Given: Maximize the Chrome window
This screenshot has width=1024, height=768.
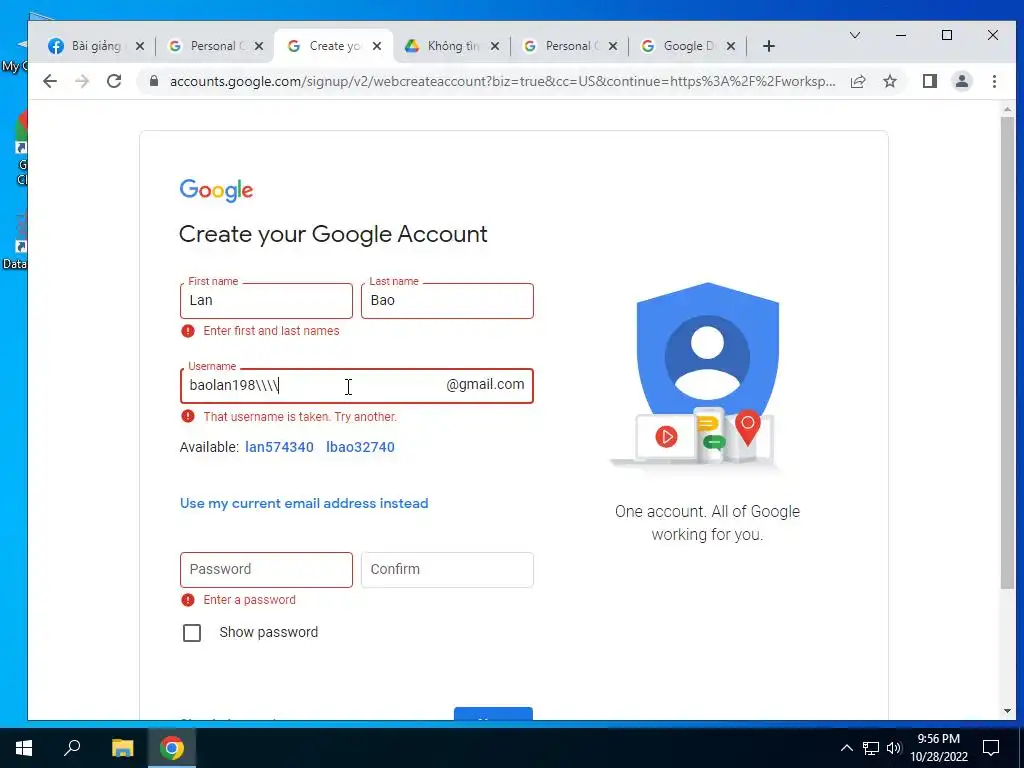Looking at the screenshot, I should pos(947,35).
